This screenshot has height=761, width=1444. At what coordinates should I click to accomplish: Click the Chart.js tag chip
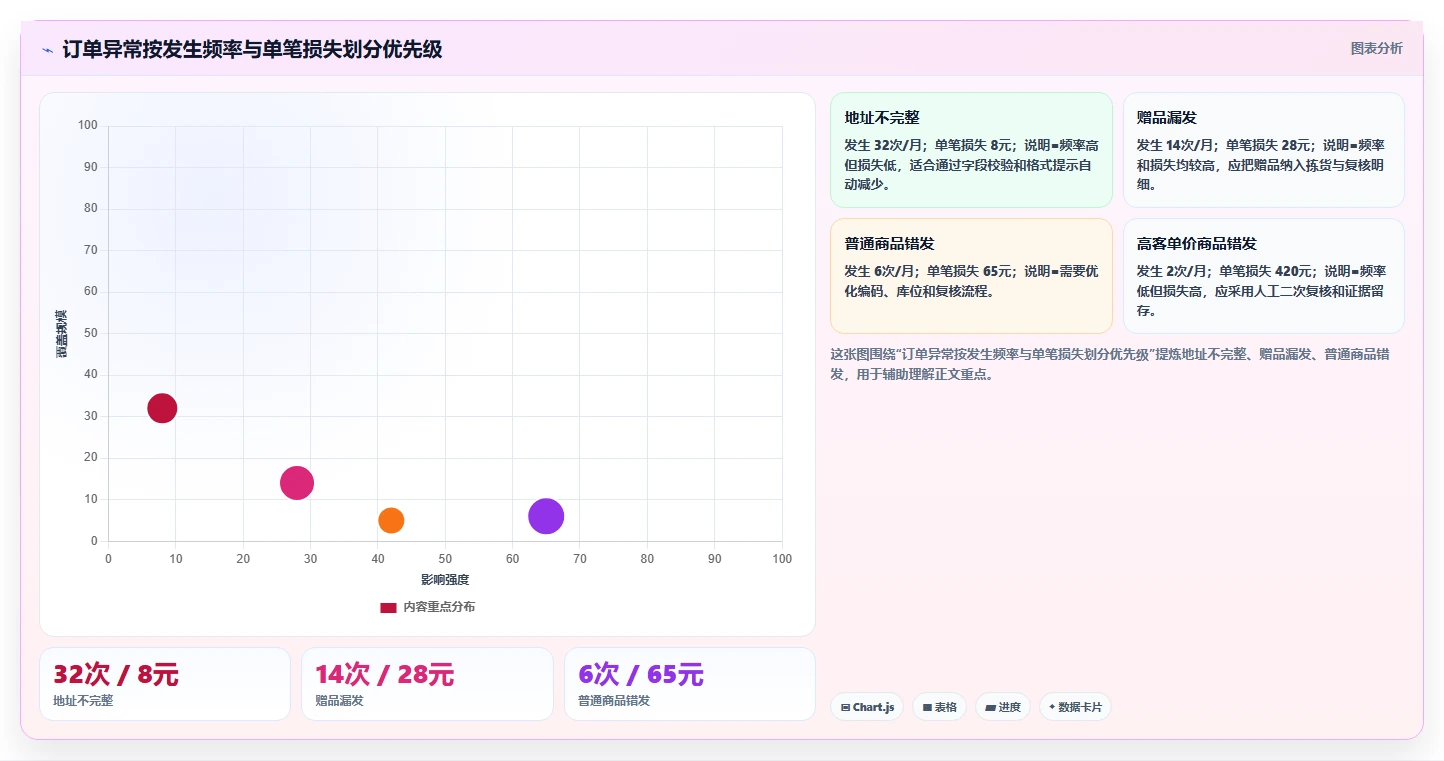(867, 707)
